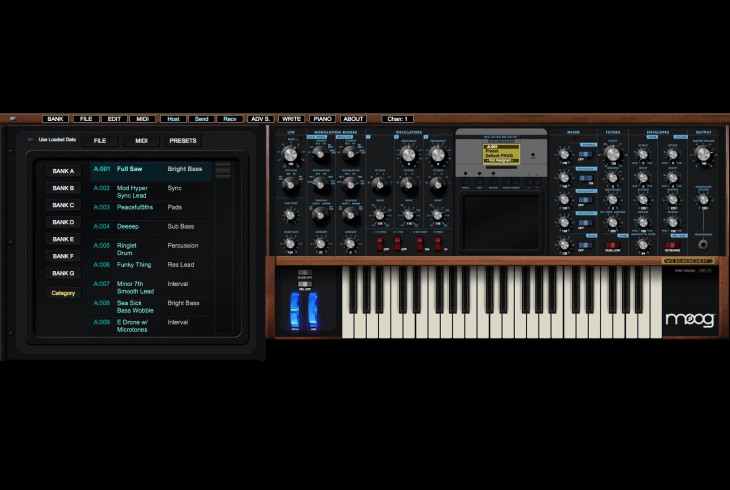730x490 pixels.
Task: Open the ABOUT menu
Action: pyautogui.click(x=353, y=119)
